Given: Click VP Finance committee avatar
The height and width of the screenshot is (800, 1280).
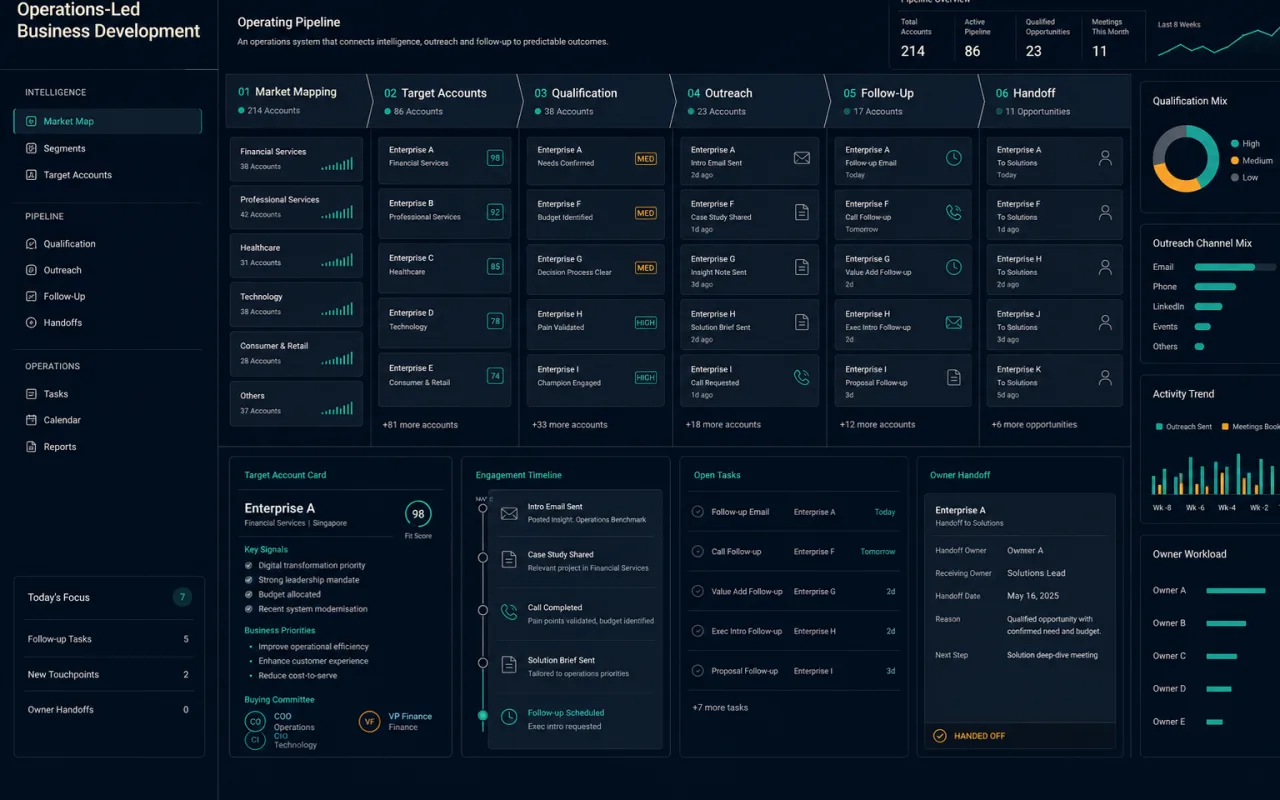Looking at the screenshot, I should 369,721.
